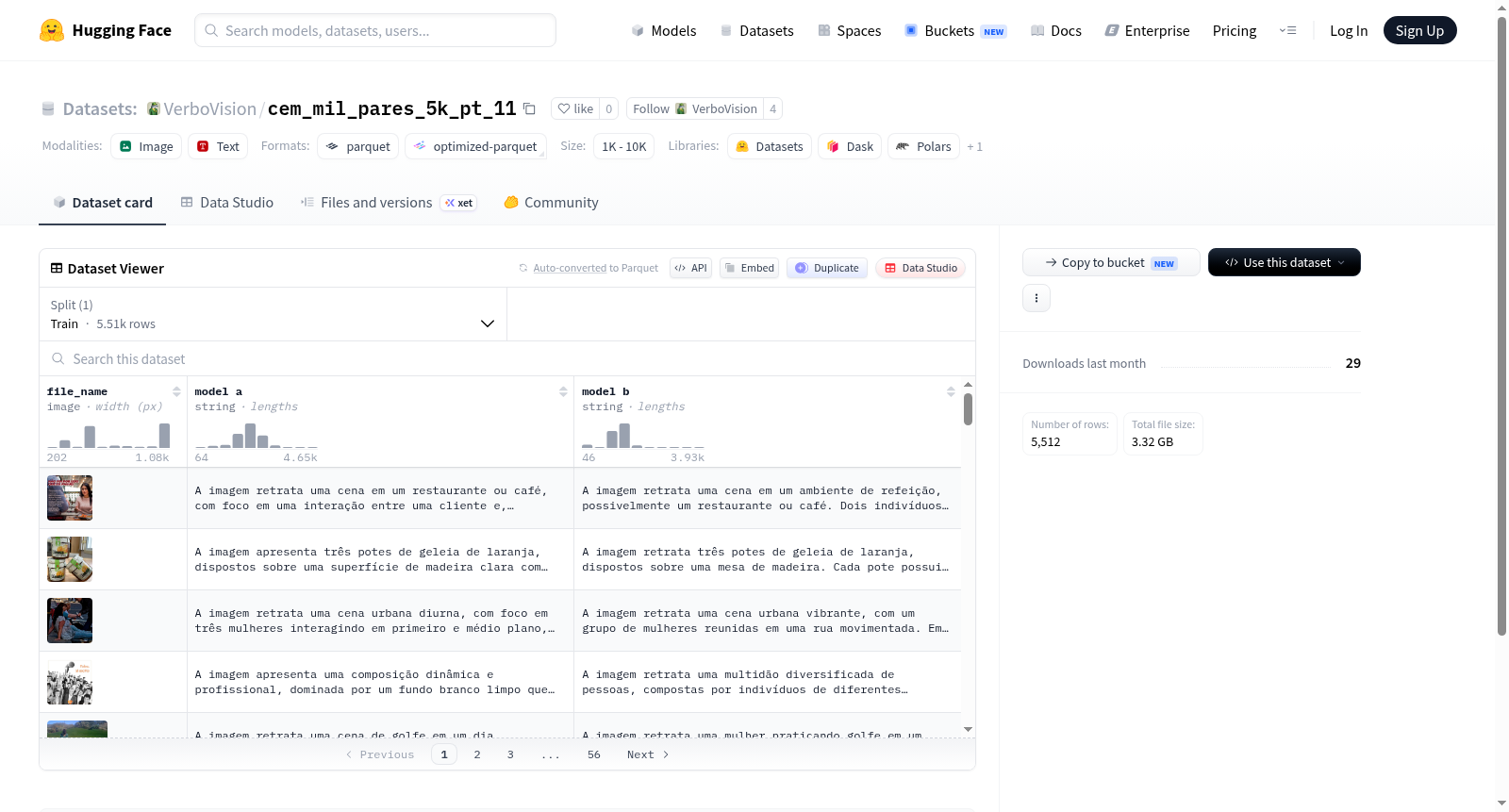Select the parquet format tag
The width and height of the screenshot is (1509, 812).
click(357, 146)
